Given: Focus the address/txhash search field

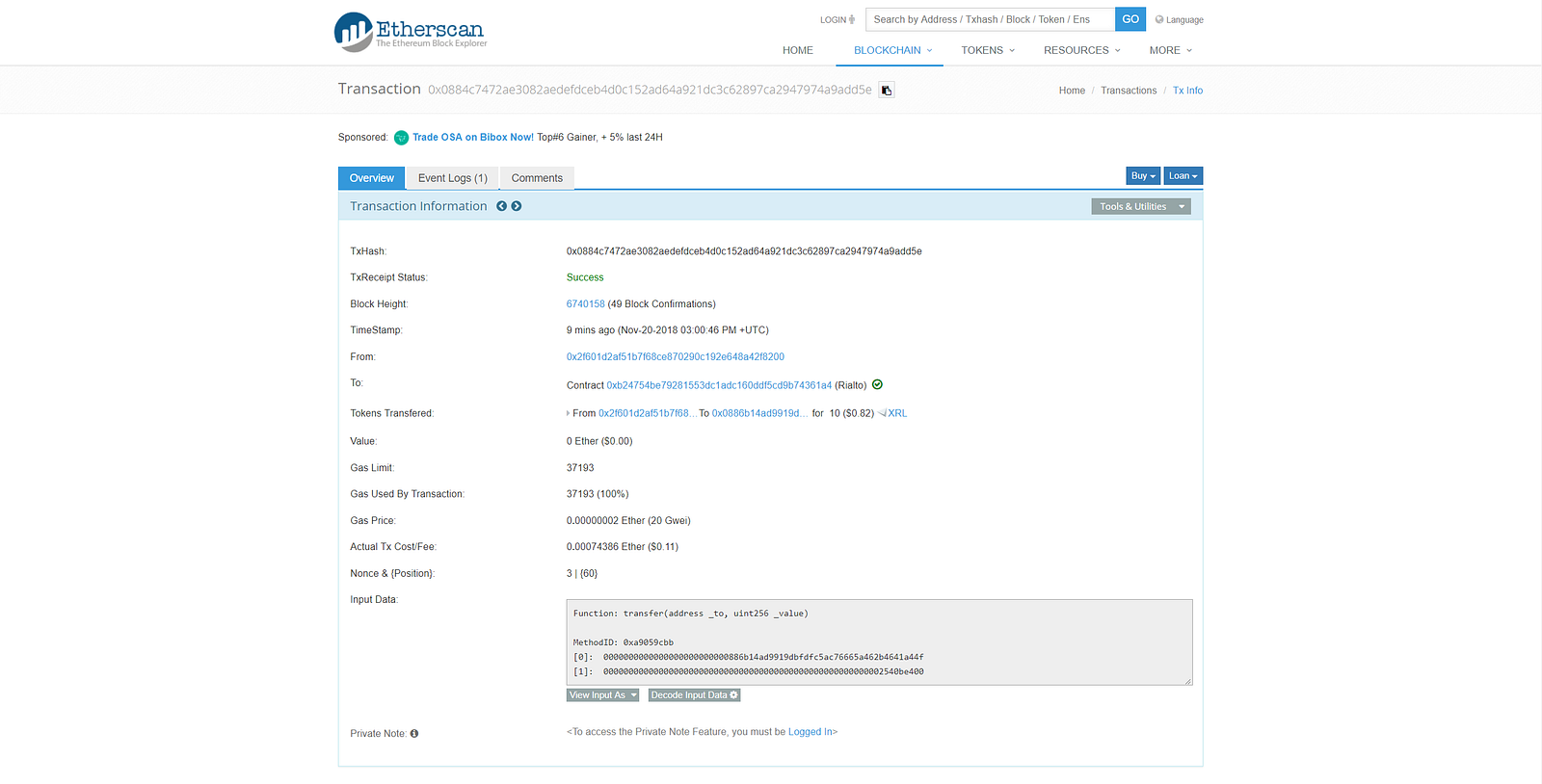Looking at the screenshot, I should pyautogui.click(x=990, y=19).
